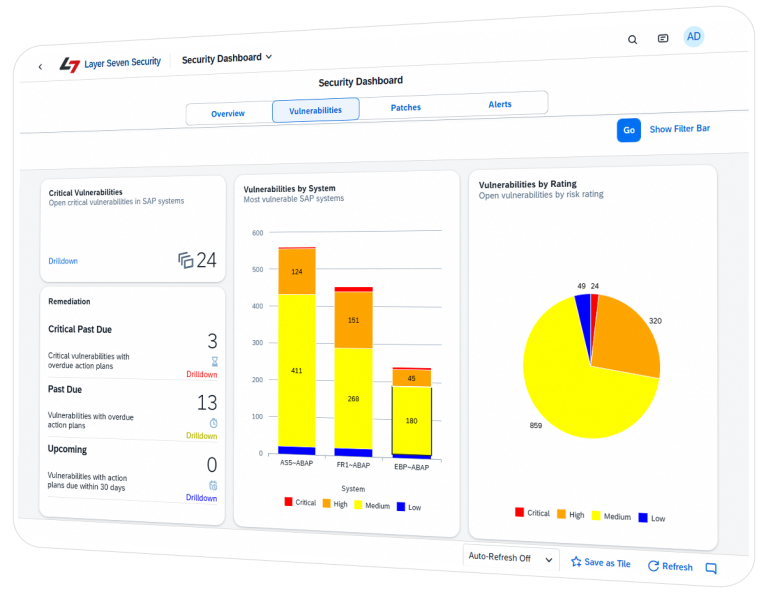768x594 pixels.
Task: Open the Patches tab
Action: (x=406, y=107)
